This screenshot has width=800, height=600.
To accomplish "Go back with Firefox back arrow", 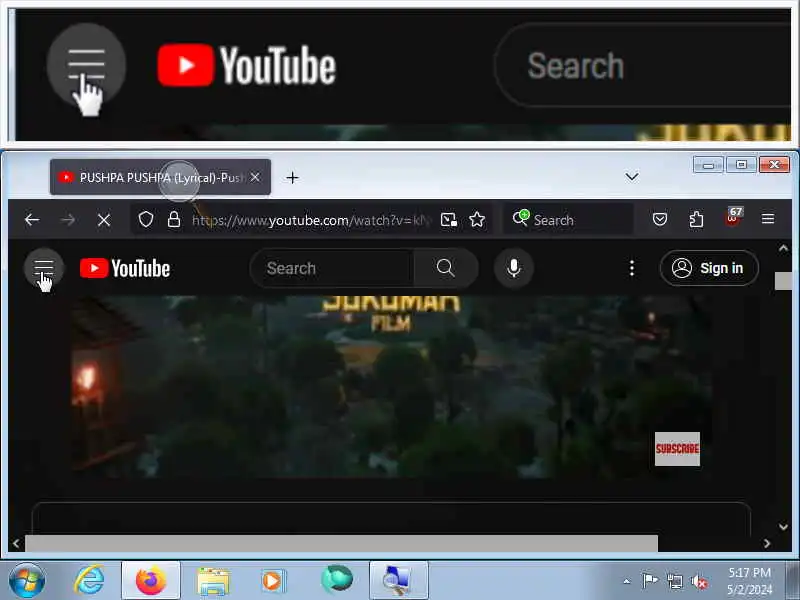I will (32, 220).
